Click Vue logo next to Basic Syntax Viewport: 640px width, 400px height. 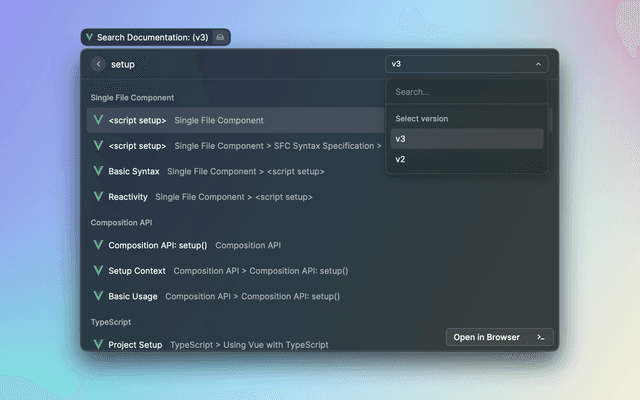(98, 171)
